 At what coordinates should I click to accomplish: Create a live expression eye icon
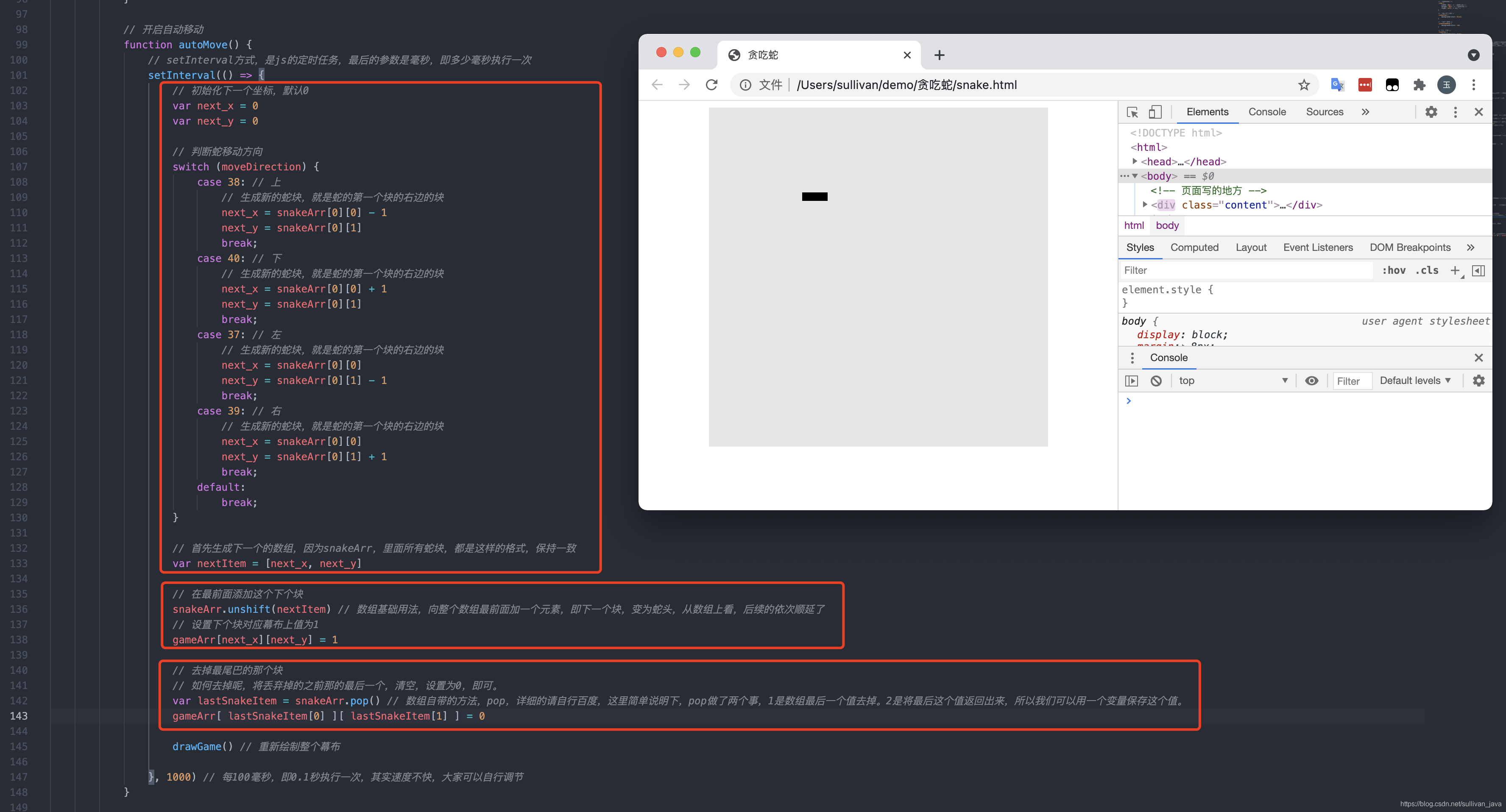[x=1311, y=380]
